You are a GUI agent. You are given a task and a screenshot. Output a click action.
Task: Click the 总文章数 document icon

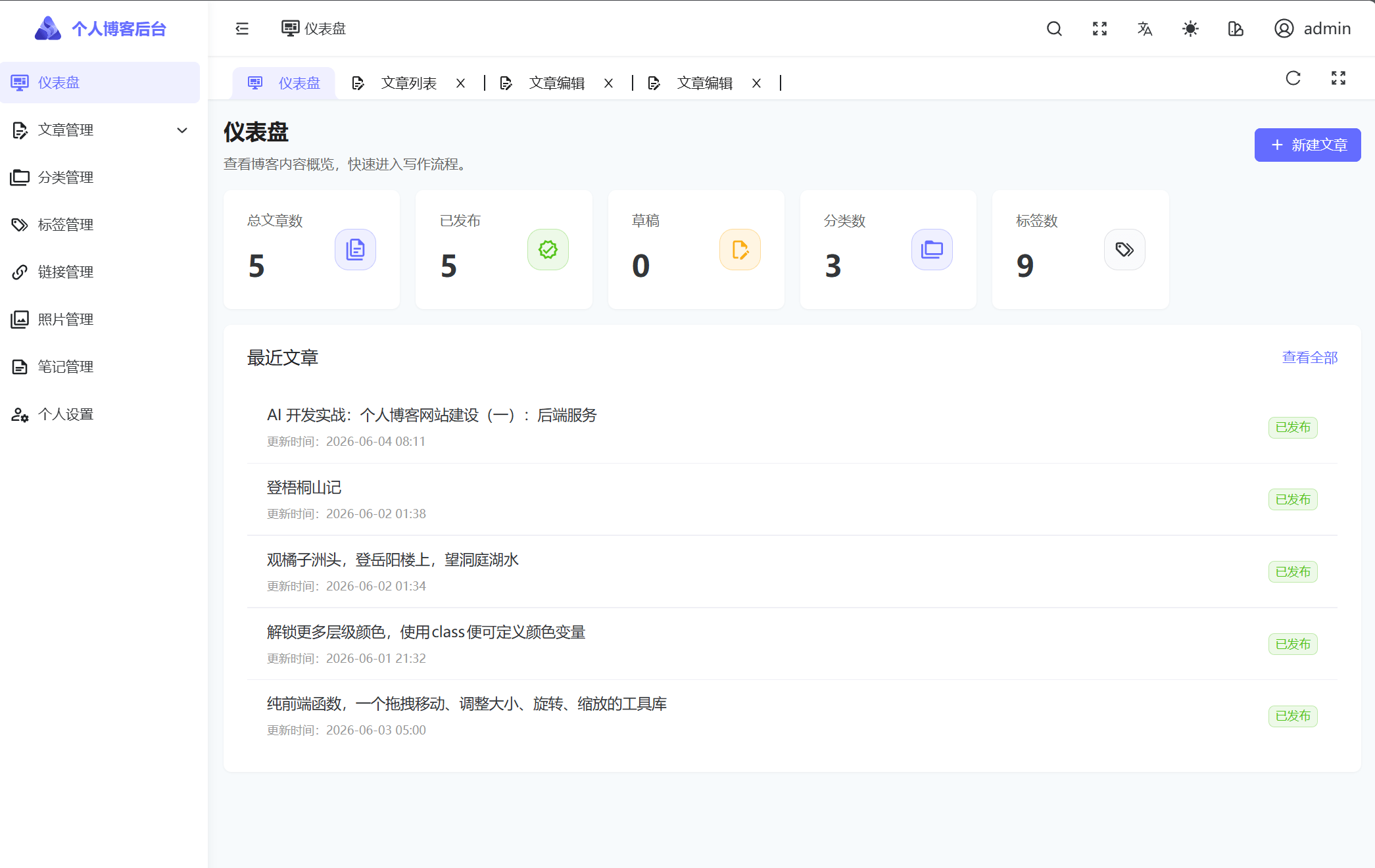coord(355,249)
